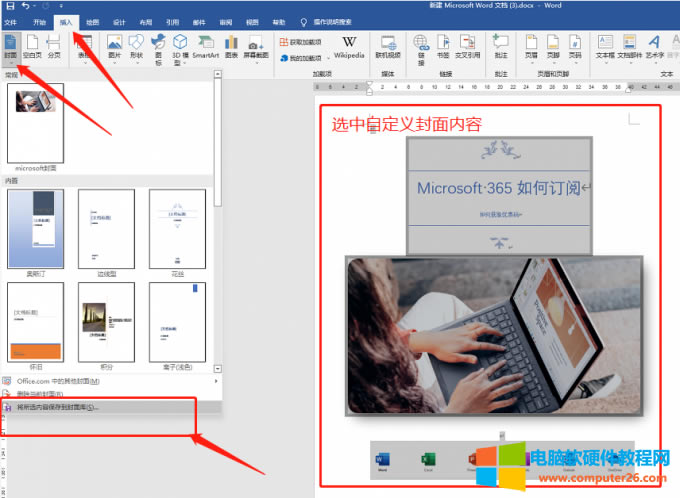Expand the 表格 table dropdown
The height and width of the screenshot is (498, 680).
click(x=85, y=49)
